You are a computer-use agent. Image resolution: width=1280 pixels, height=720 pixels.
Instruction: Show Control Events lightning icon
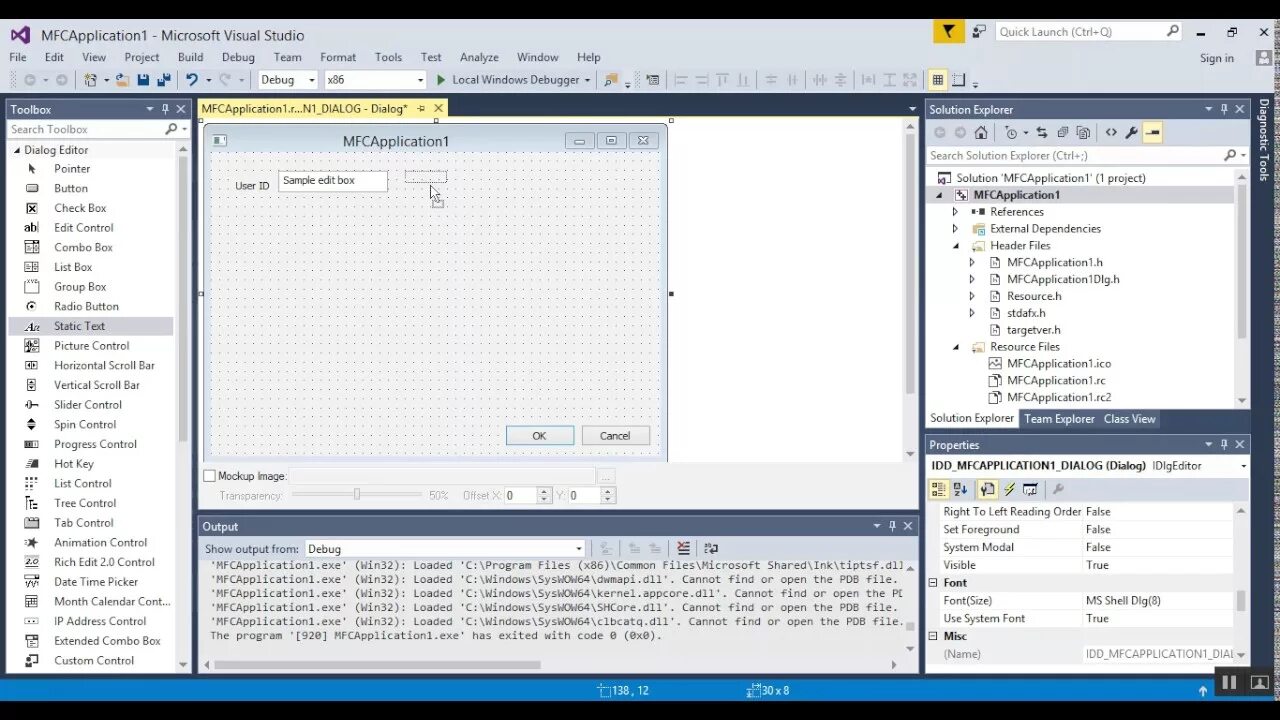click(1009, 489)
